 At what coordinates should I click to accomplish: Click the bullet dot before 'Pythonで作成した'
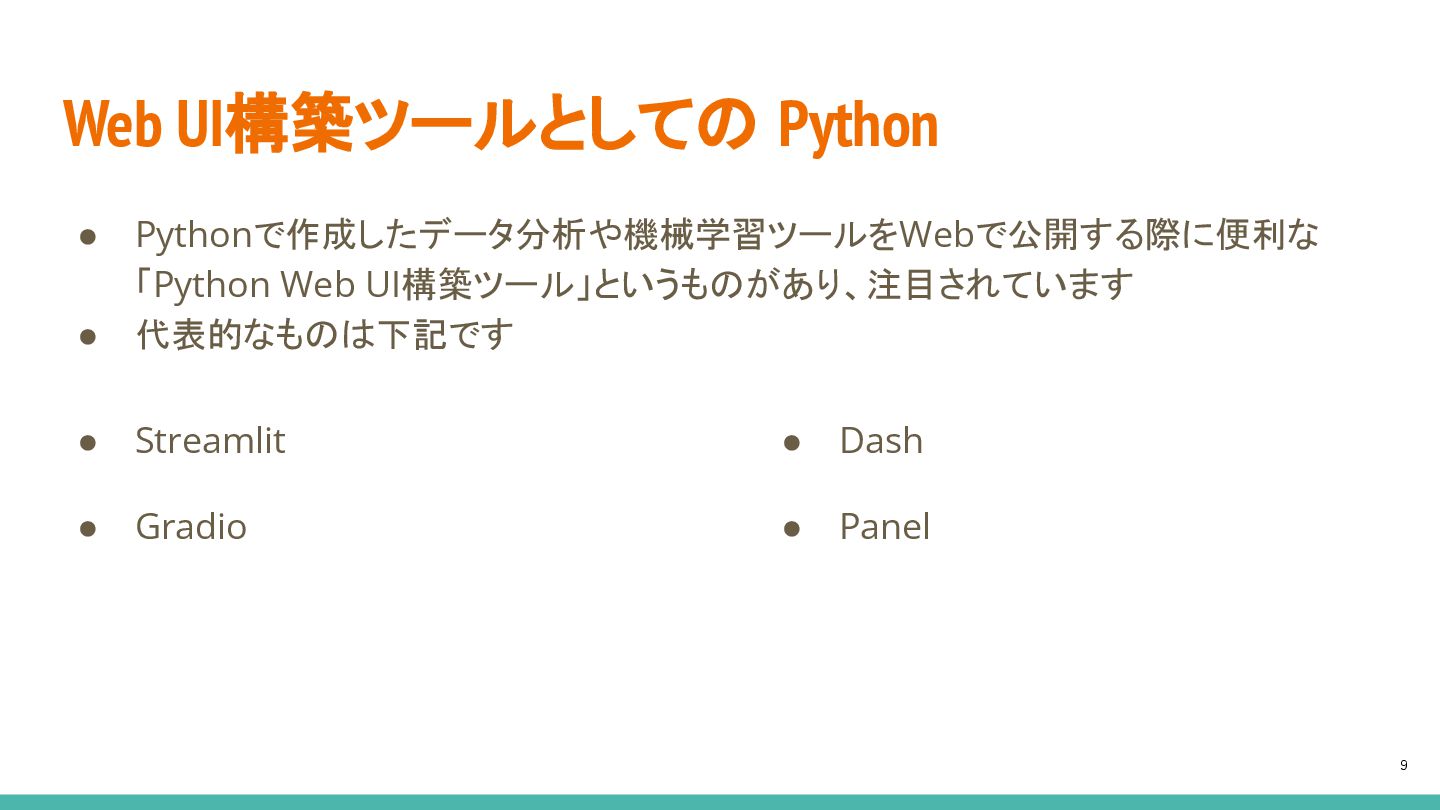tap(87, 236)
